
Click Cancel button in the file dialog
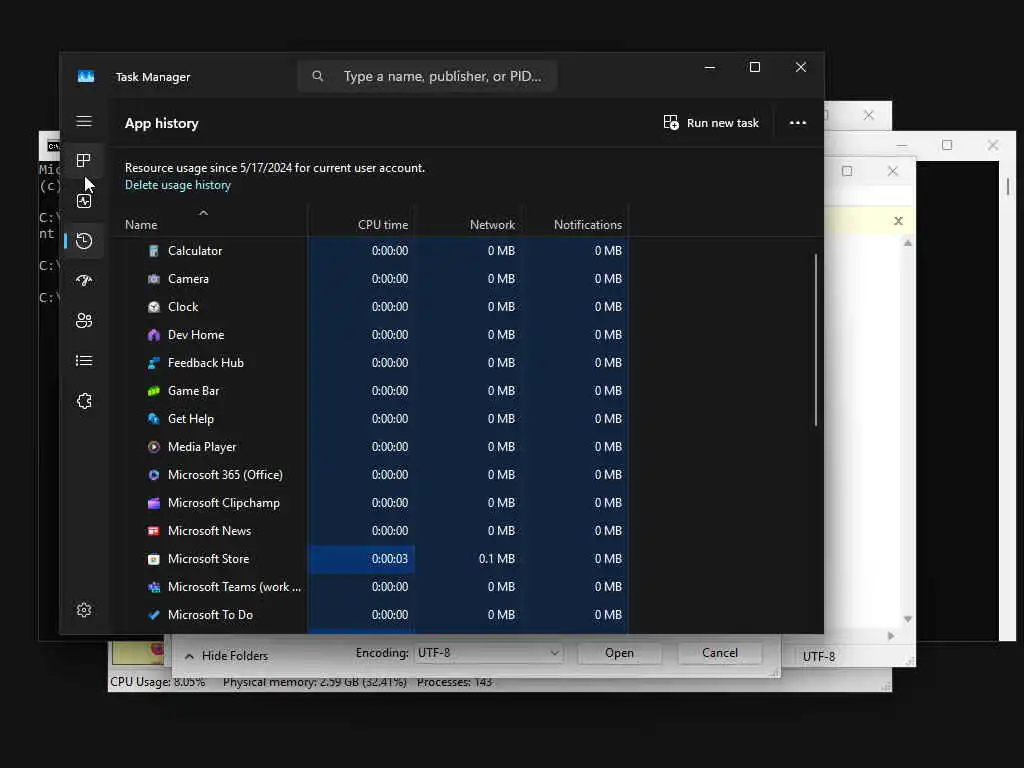pyautogui.click(x=720, y=653)
